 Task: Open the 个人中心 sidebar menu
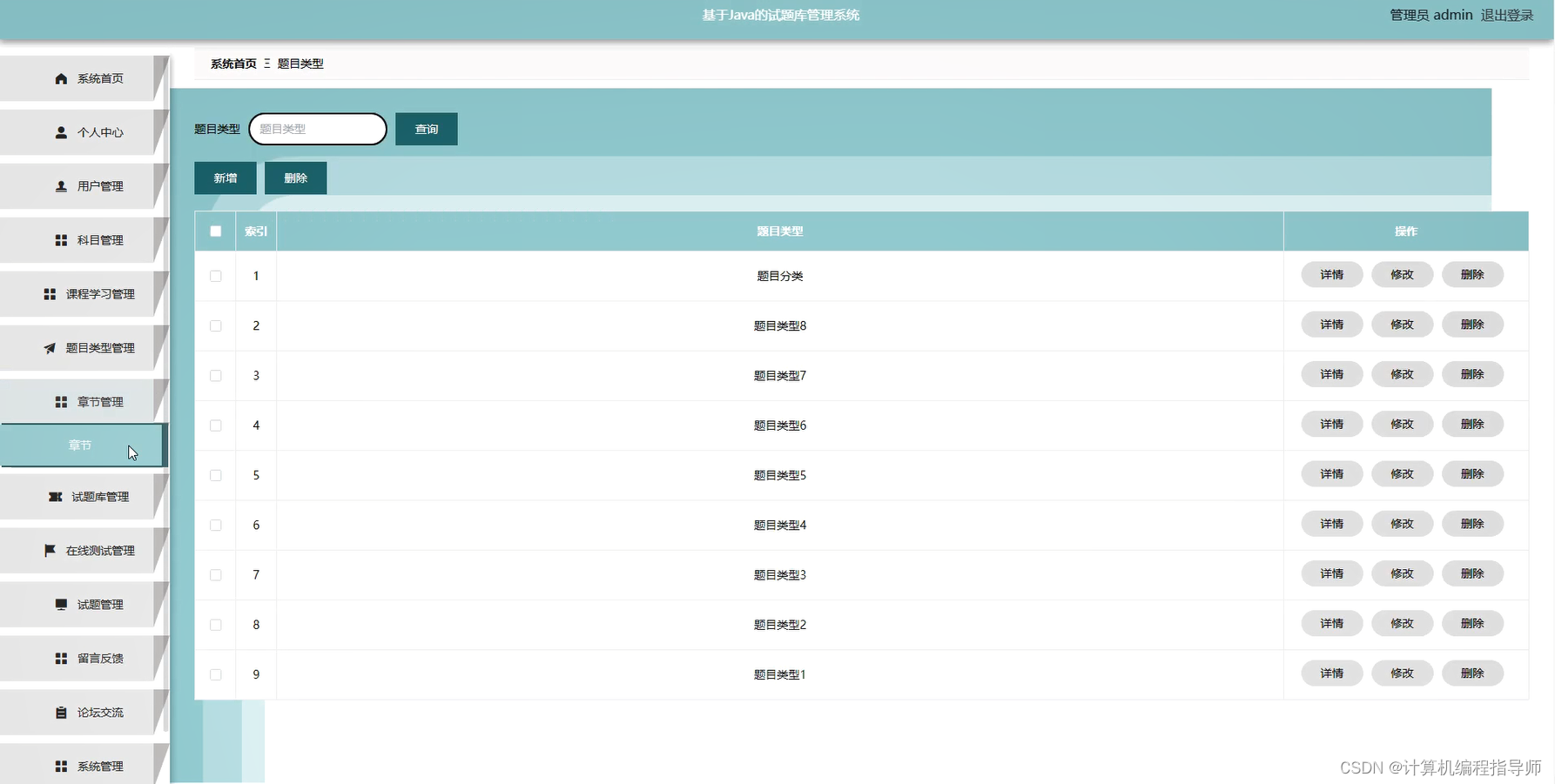click(83, 132)
